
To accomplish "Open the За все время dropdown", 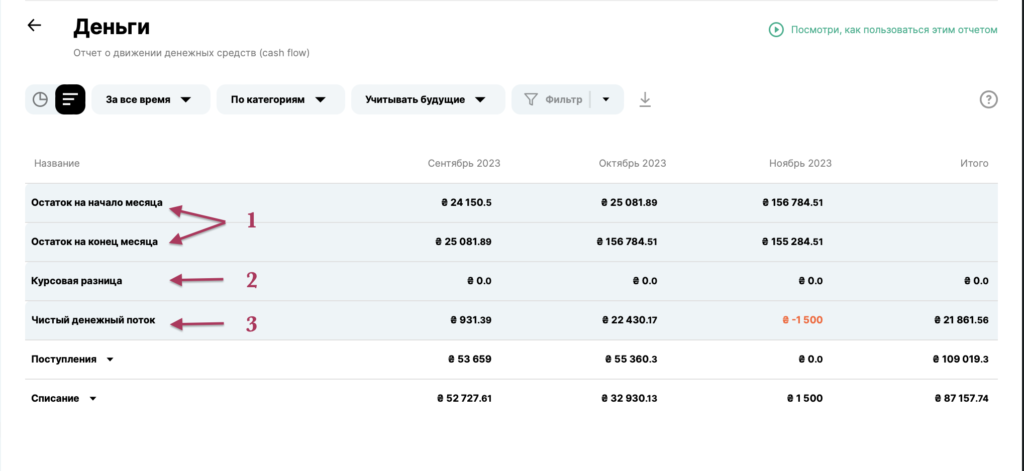I will (x=151, y=100).
